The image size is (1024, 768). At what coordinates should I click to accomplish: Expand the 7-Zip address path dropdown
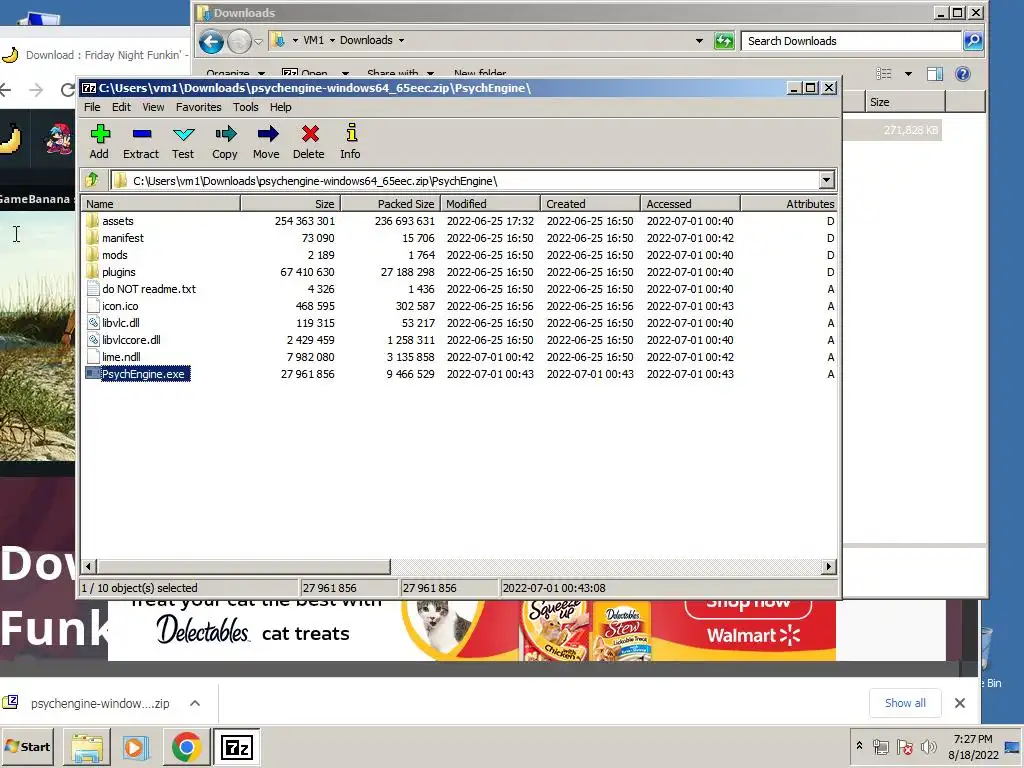coord(826,180)
